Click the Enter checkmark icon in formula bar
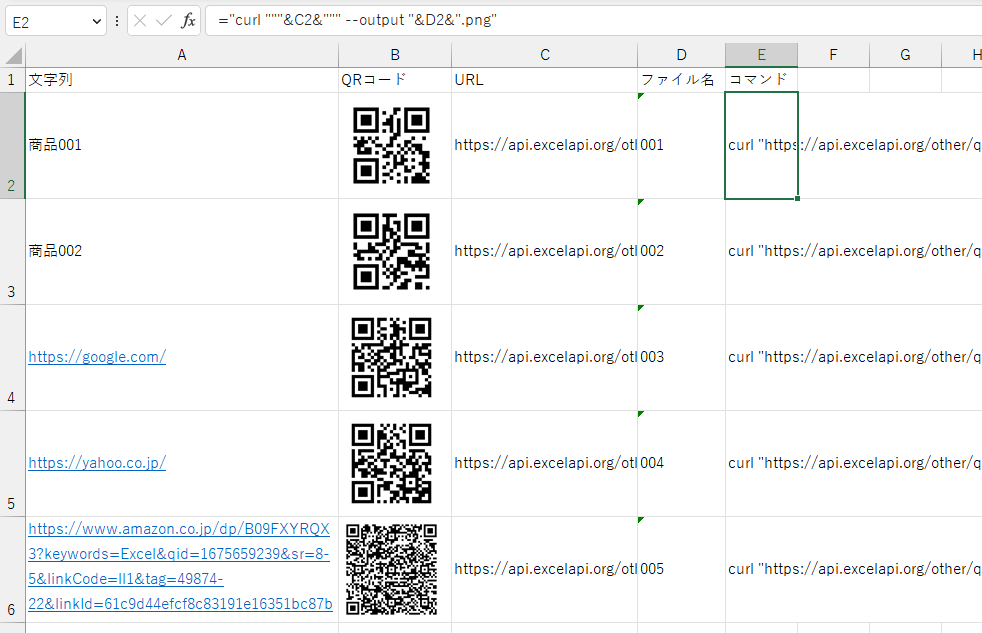Image resolution: width=982 pixels, height=633 pixels. click(164, 21)
